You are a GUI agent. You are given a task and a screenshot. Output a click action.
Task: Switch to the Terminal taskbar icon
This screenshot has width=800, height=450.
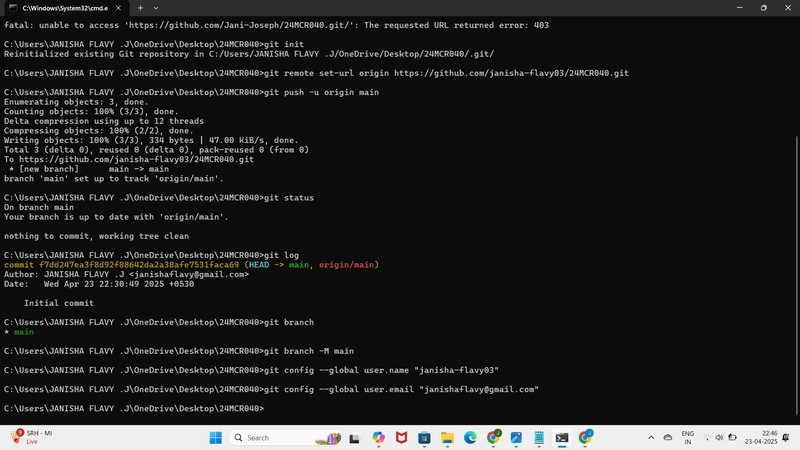(562, 438)
